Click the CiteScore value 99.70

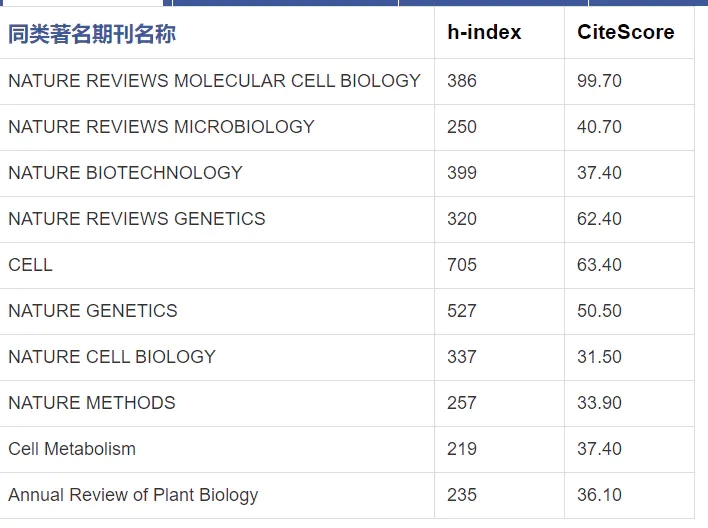(x=599, y=81)
